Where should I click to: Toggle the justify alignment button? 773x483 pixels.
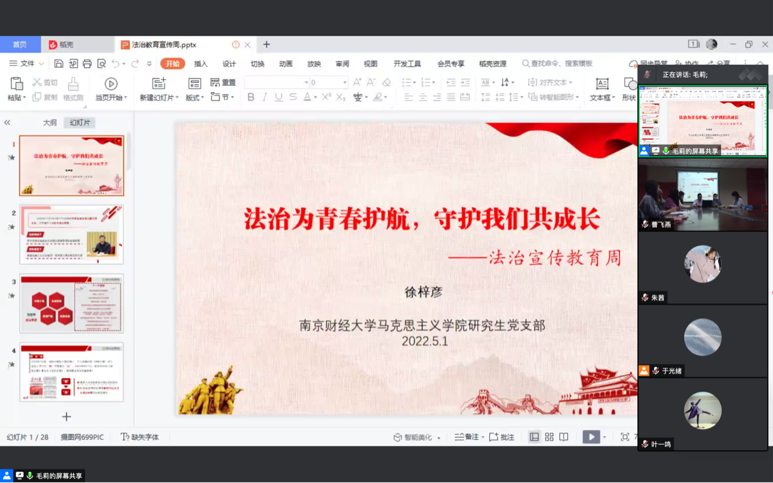click(451, 97)
